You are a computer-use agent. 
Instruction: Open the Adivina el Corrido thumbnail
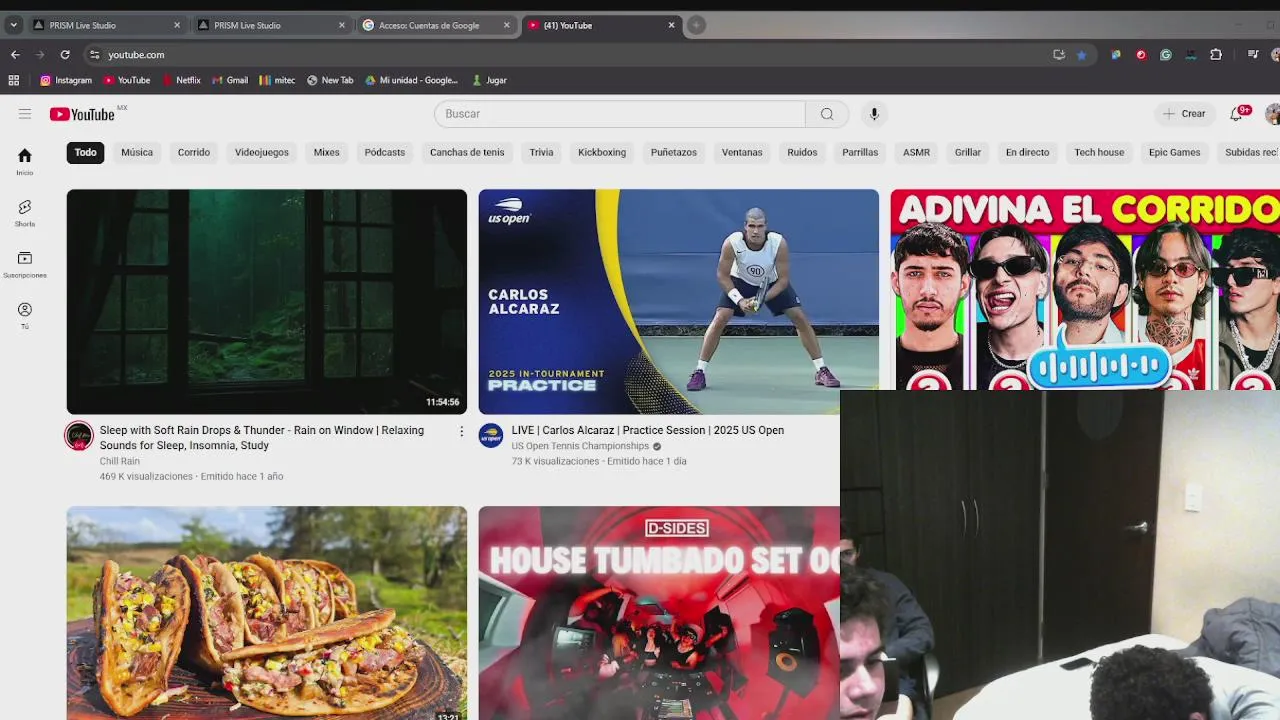[1085, 290]
